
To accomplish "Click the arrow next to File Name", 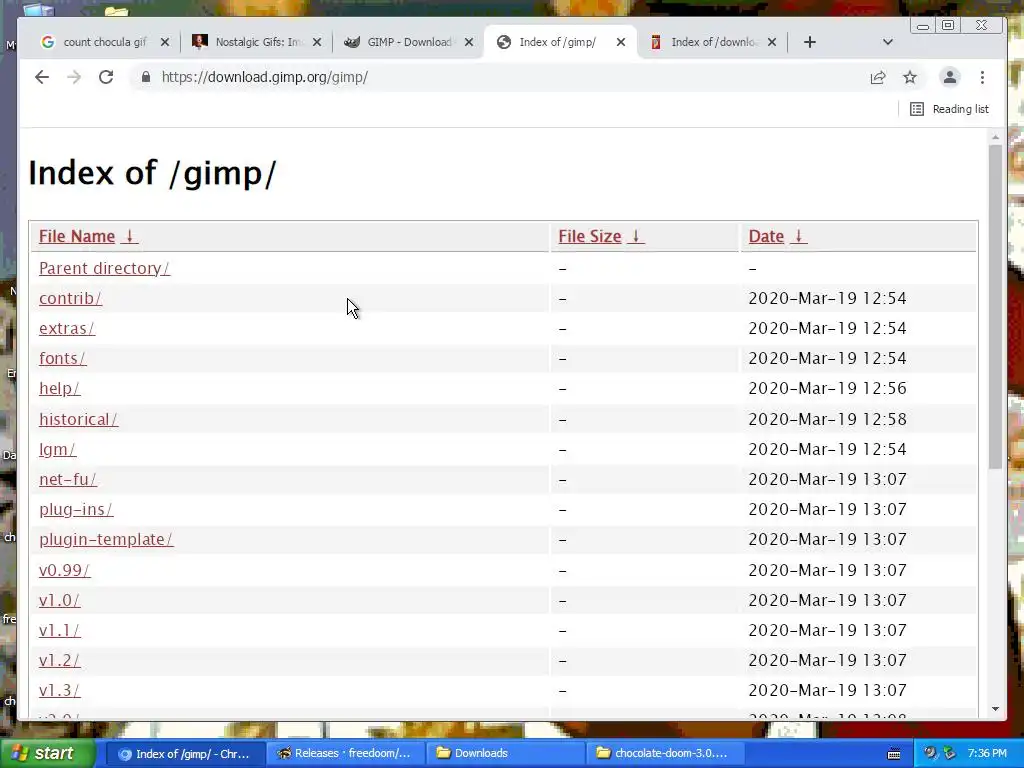I will [129, 236].
